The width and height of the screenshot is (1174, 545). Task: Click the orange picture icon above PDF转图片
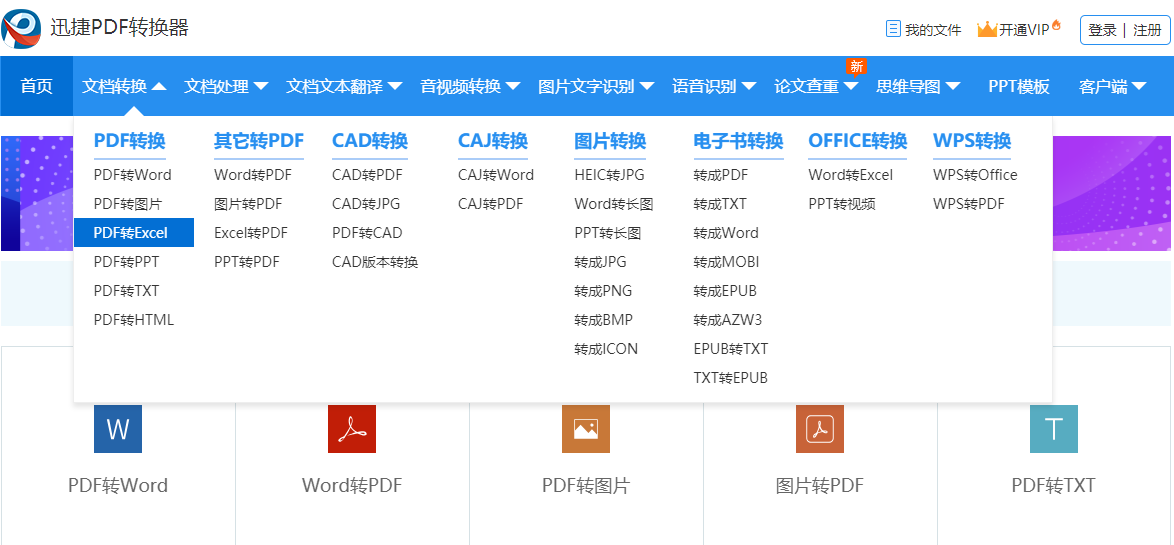pyautogui.click(x=586, y=429)
